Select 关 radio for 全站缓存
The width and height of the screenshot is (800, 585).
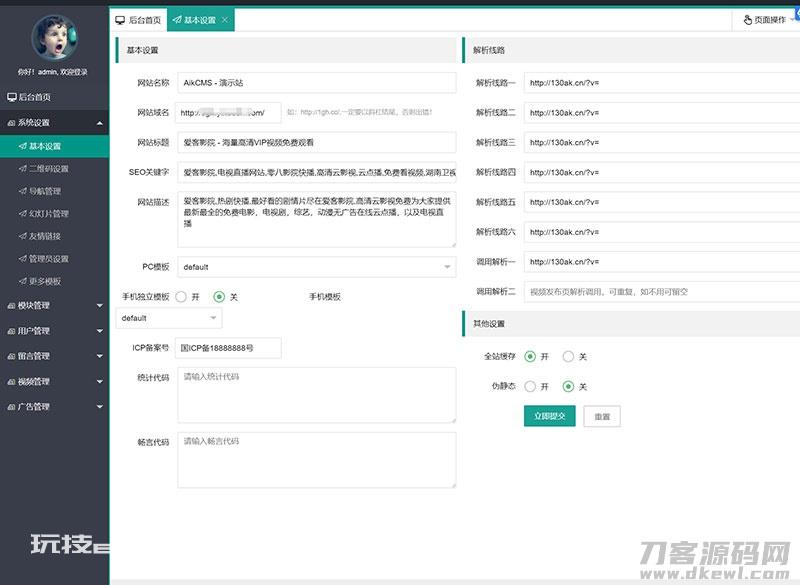568,357
